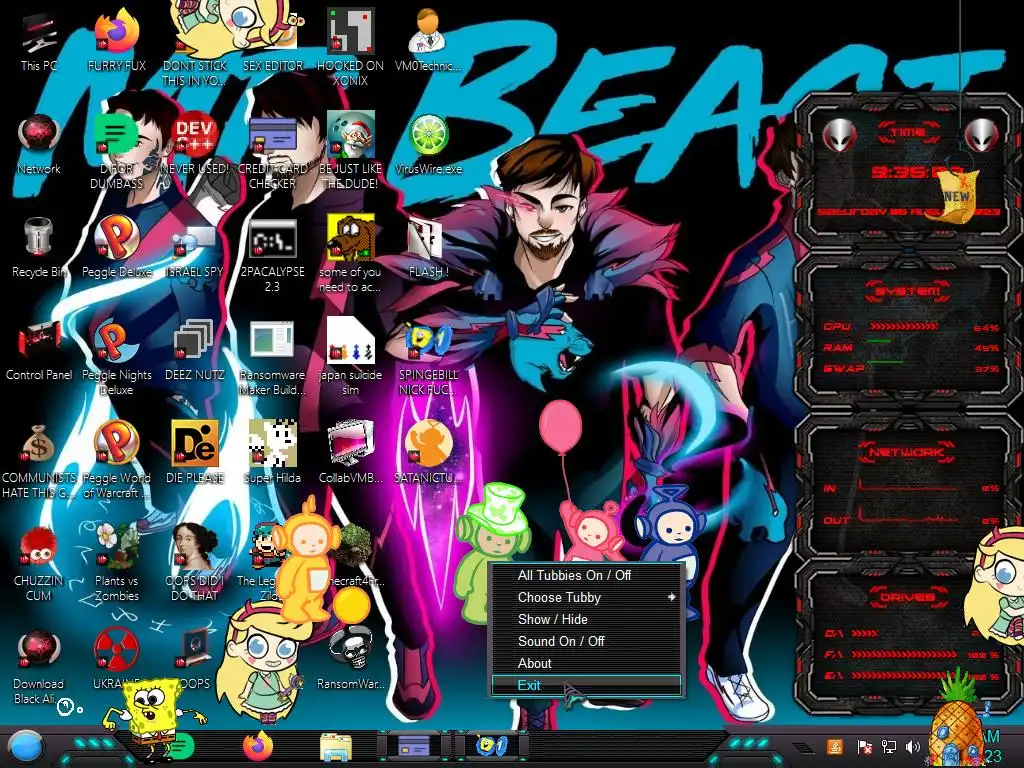Click the orange Java tray icon

point(835,746)
